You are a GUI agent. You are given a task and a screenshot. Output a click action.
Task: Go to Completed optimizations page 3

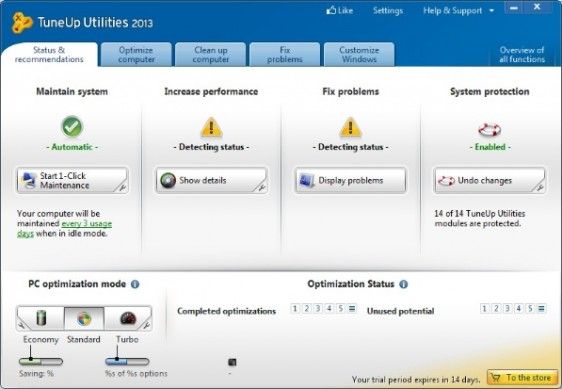[x=318, y=308]
